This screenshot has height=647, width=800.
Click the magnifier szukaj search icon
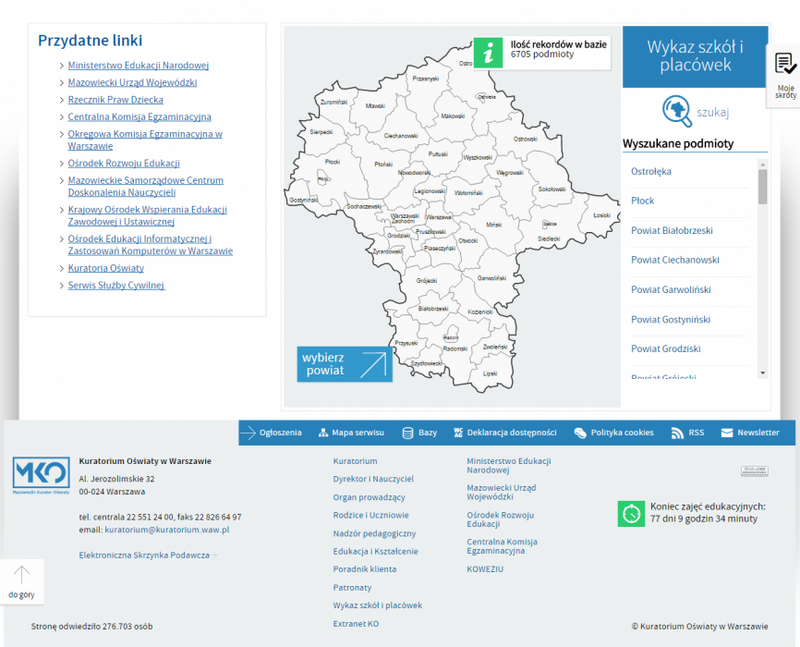(677, 110)
